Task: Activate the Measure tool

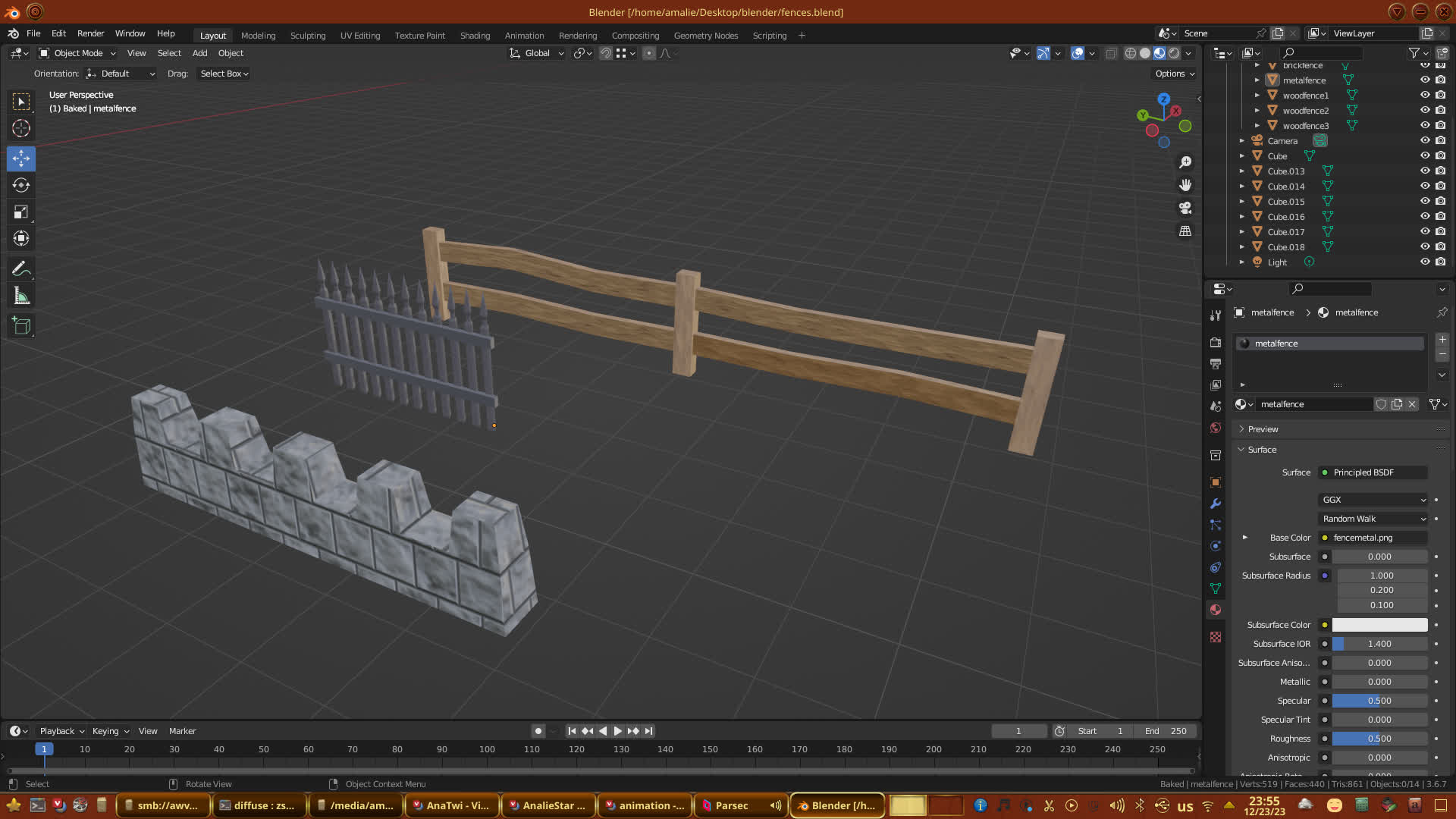Action: 21,297
